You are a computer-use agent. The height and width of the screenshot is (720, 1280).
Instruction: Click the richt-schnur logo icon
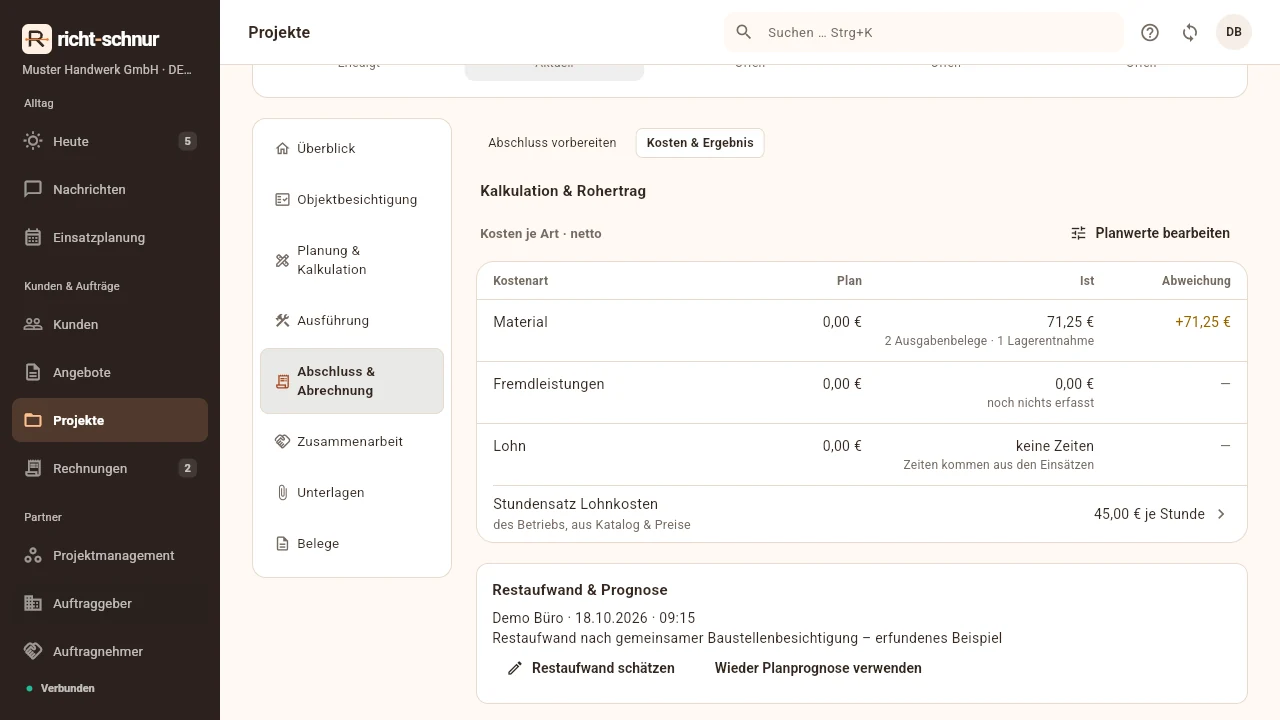(x=36, y=39)
